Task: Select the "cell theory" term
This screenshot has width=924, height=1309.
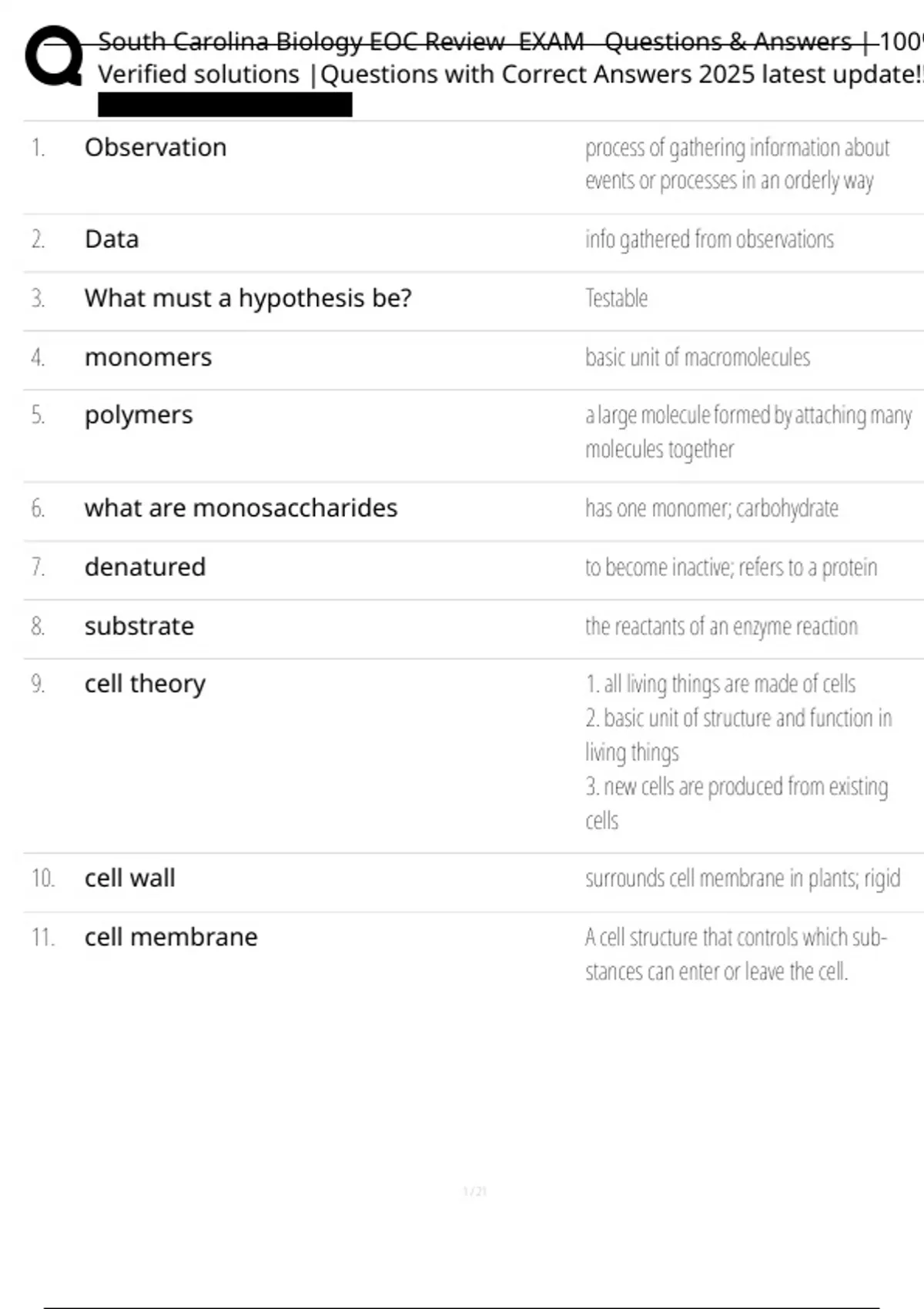Action: pos(145,684)
